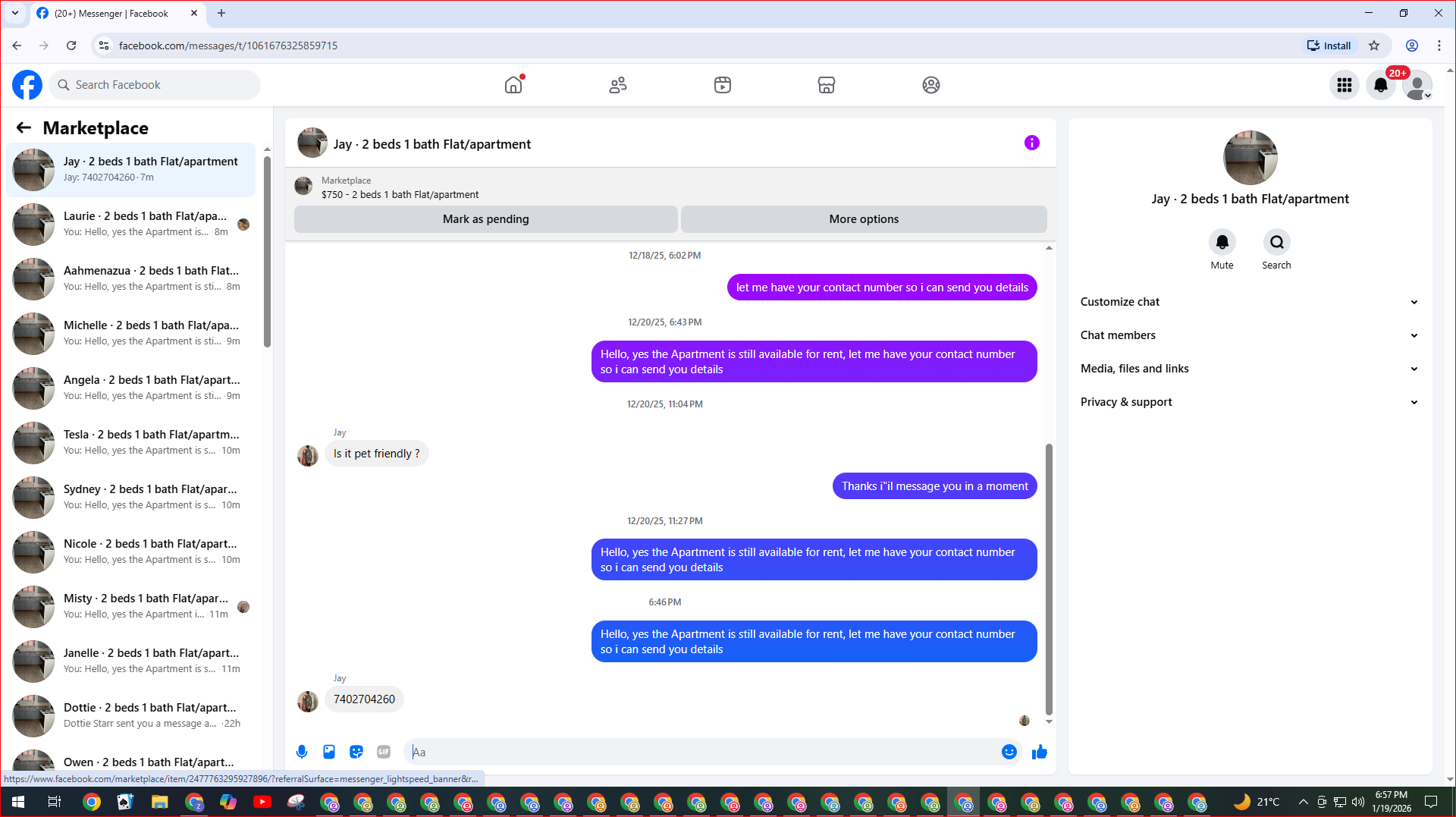Screen dimensions: 1456x817
Task: Send a thumbs up like
Action: click(x=1039, y=752)
